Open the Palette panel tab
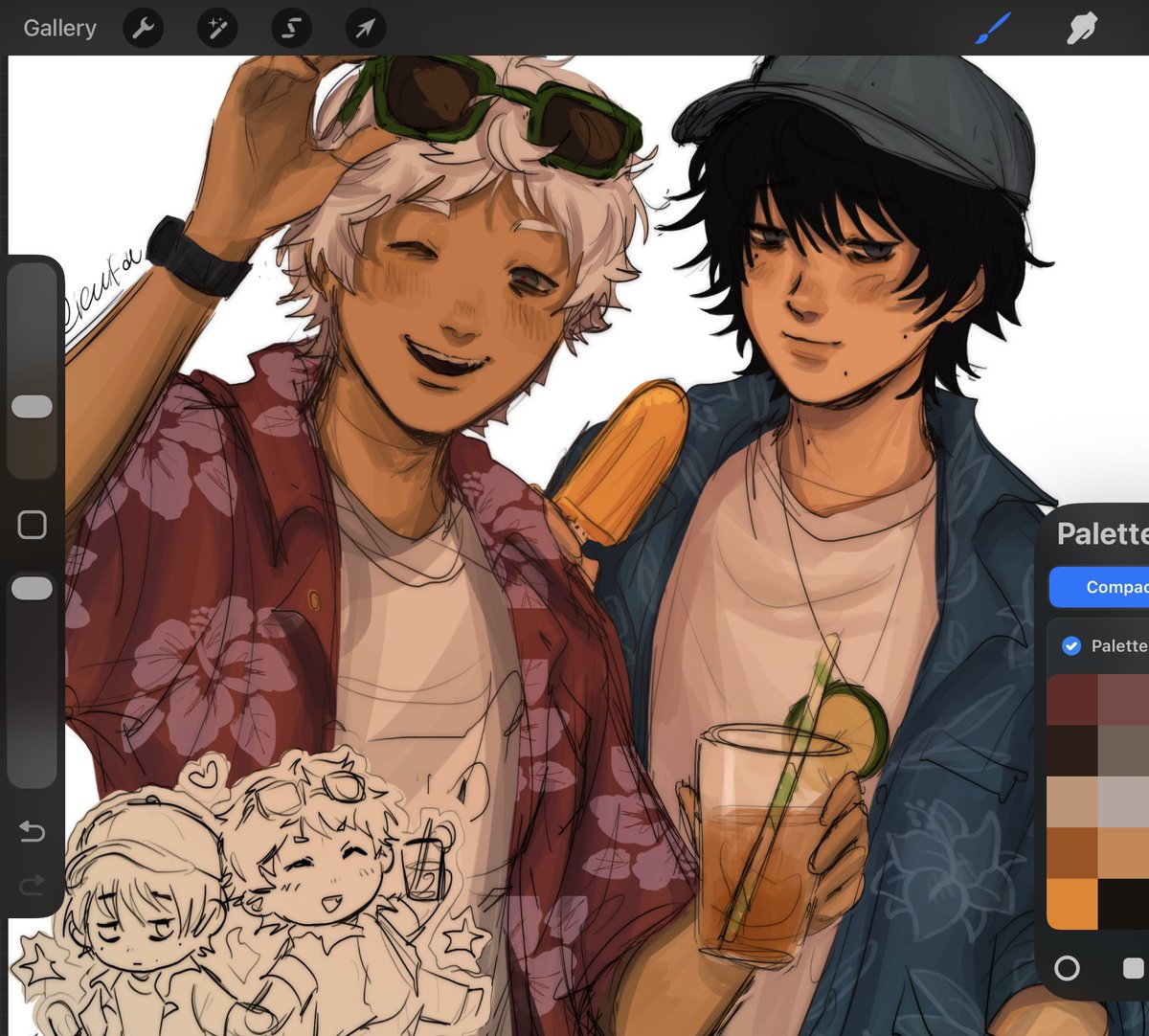1149x1036 pixels. [x=1101, y=534]
